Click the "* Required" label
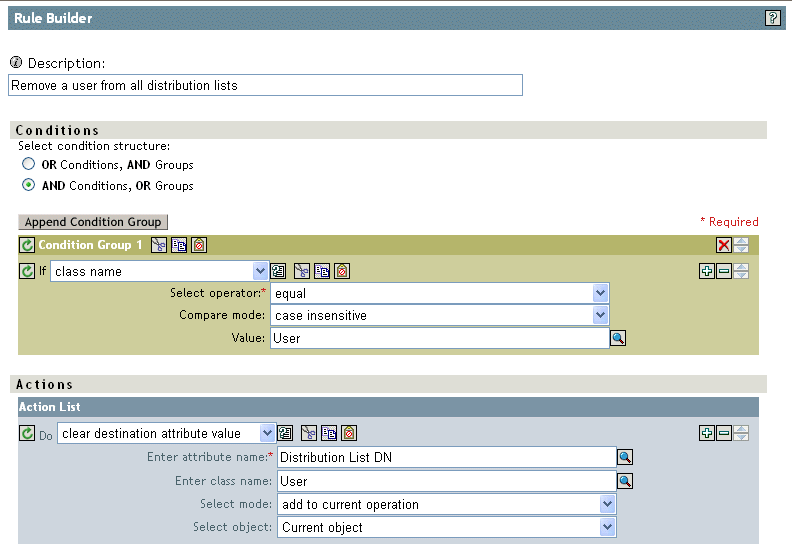 729,222
